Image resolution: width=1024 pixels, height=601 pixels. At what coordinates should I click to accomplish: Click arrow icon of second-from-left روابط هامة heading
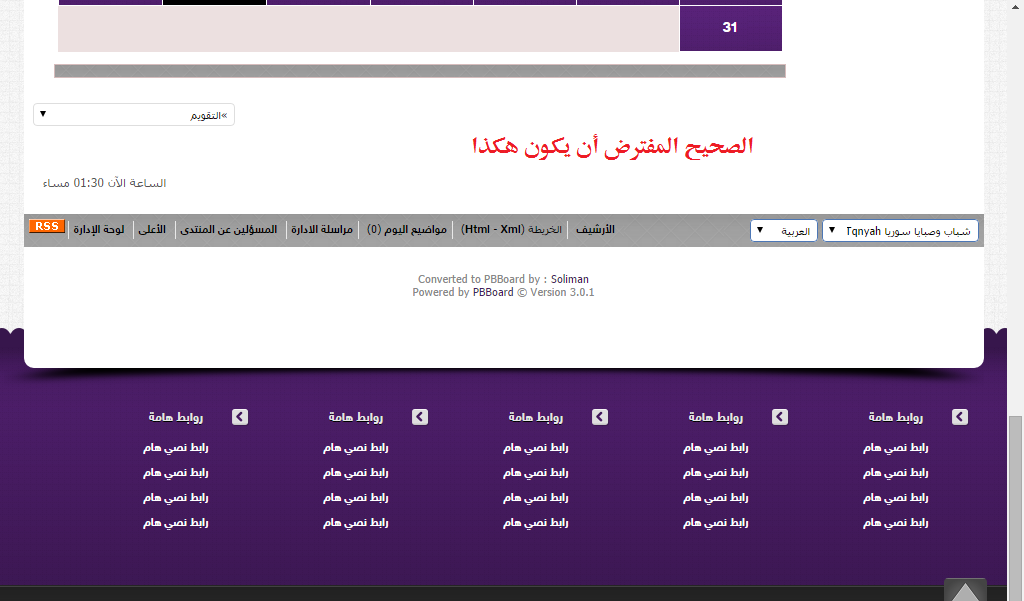coord(420,417)
